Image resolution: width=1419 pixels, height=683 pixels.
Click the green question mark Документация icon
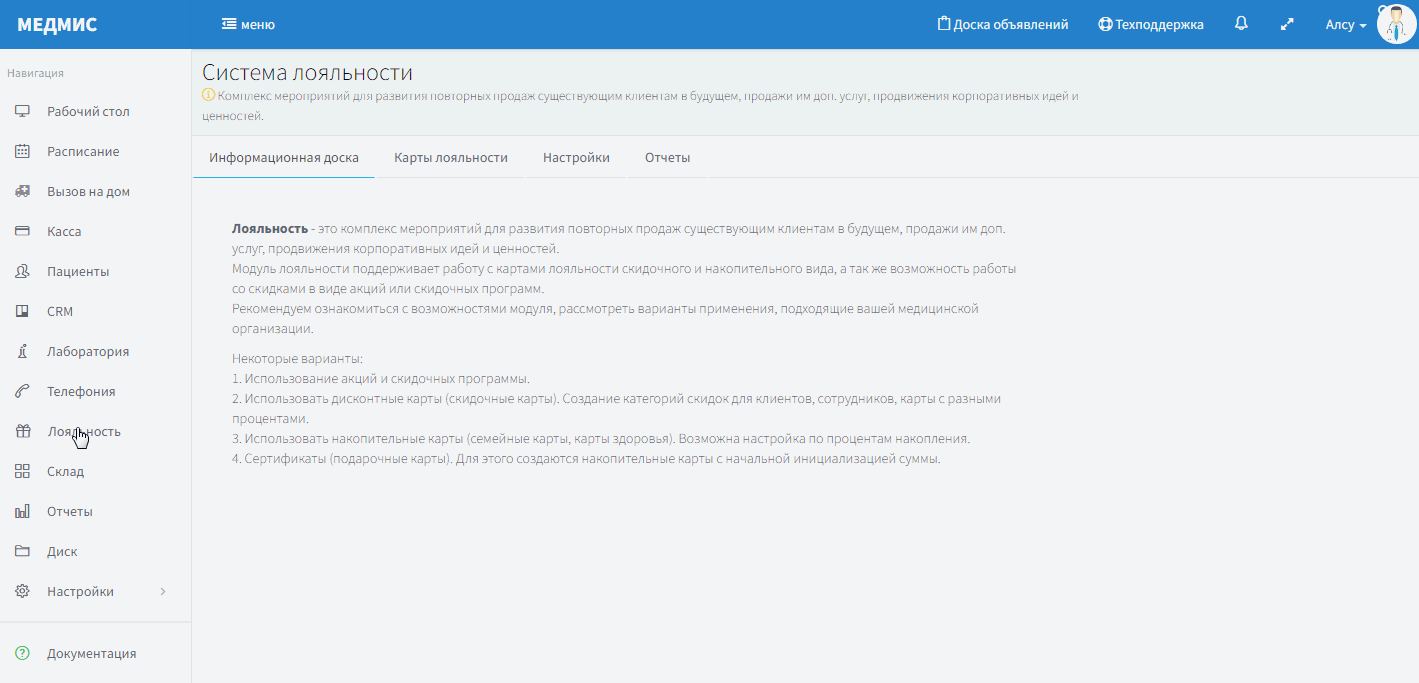point(22,654)
